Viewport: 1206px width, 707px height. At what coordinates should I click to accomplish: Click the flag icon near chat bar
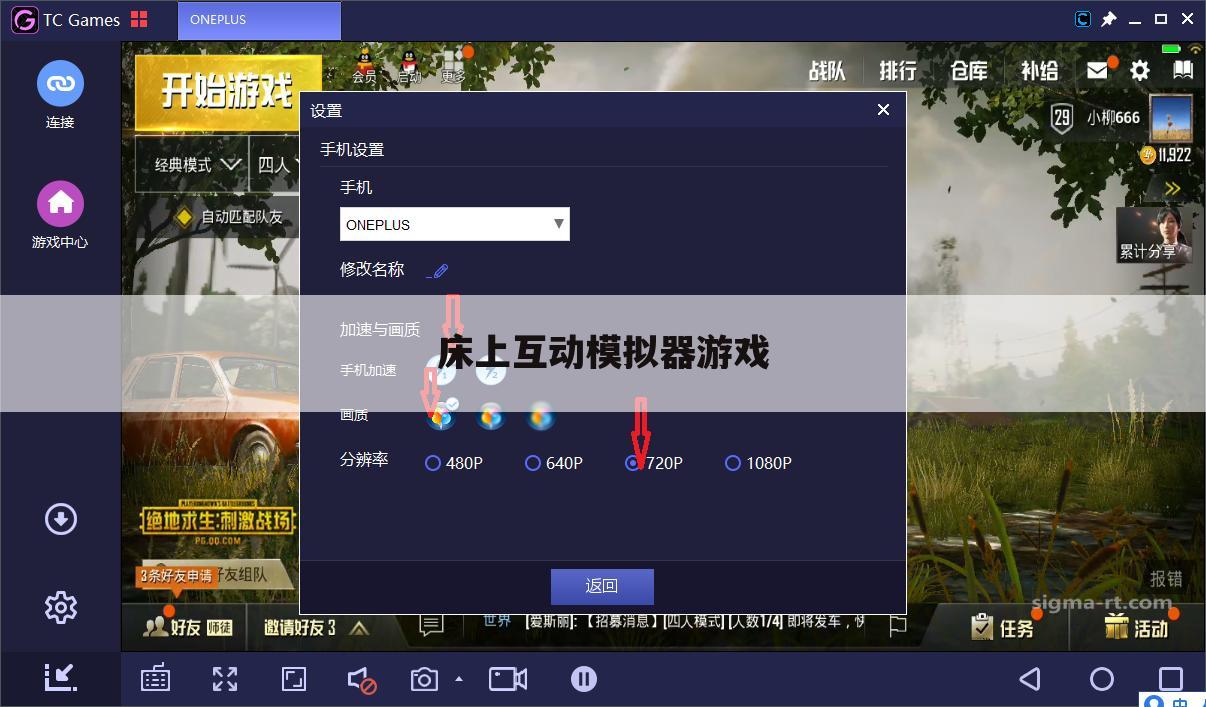click(897, 625)
